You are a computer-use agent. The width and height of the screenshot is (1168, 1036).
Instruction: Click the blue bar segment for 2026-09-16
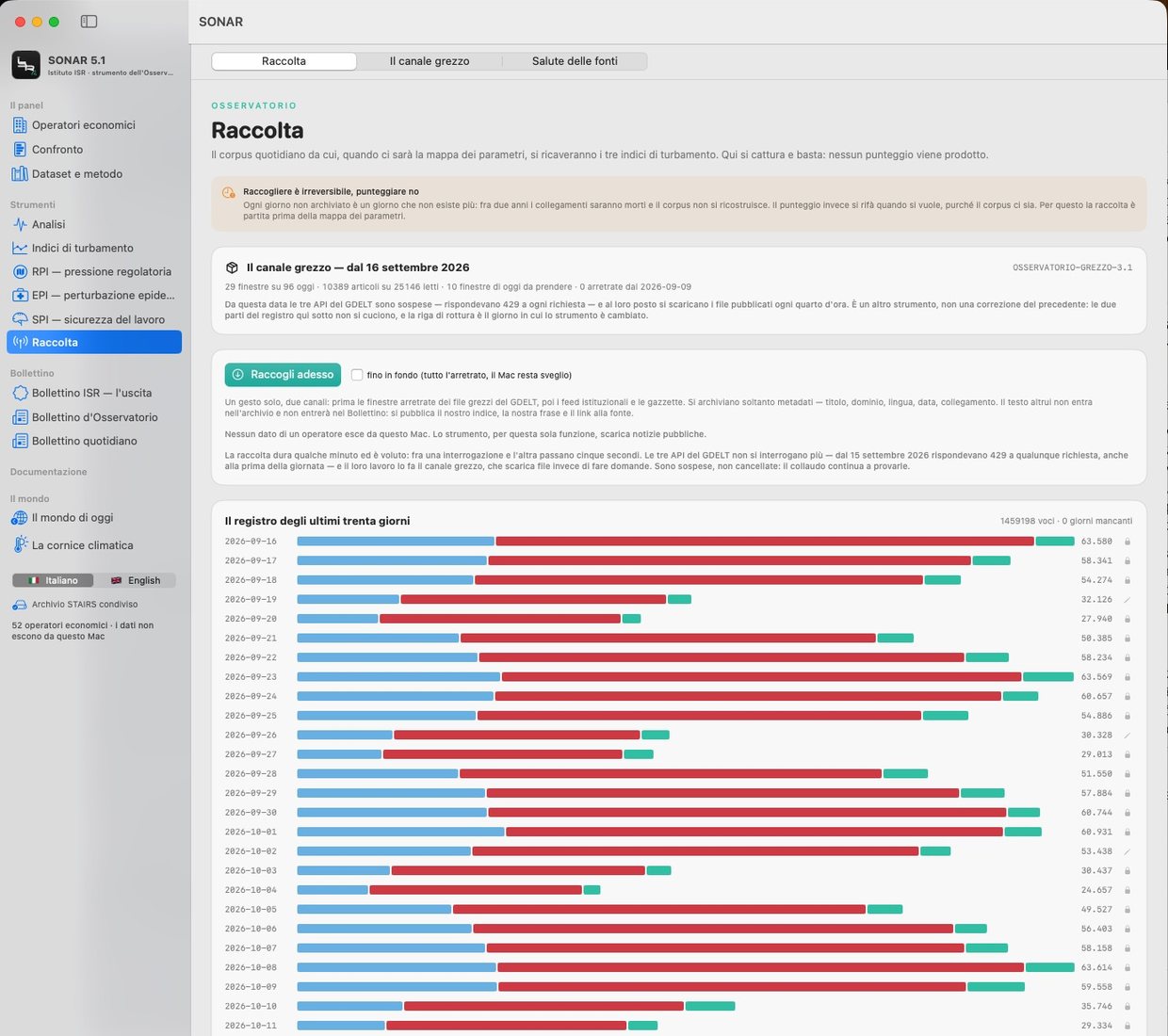[396, 542]
